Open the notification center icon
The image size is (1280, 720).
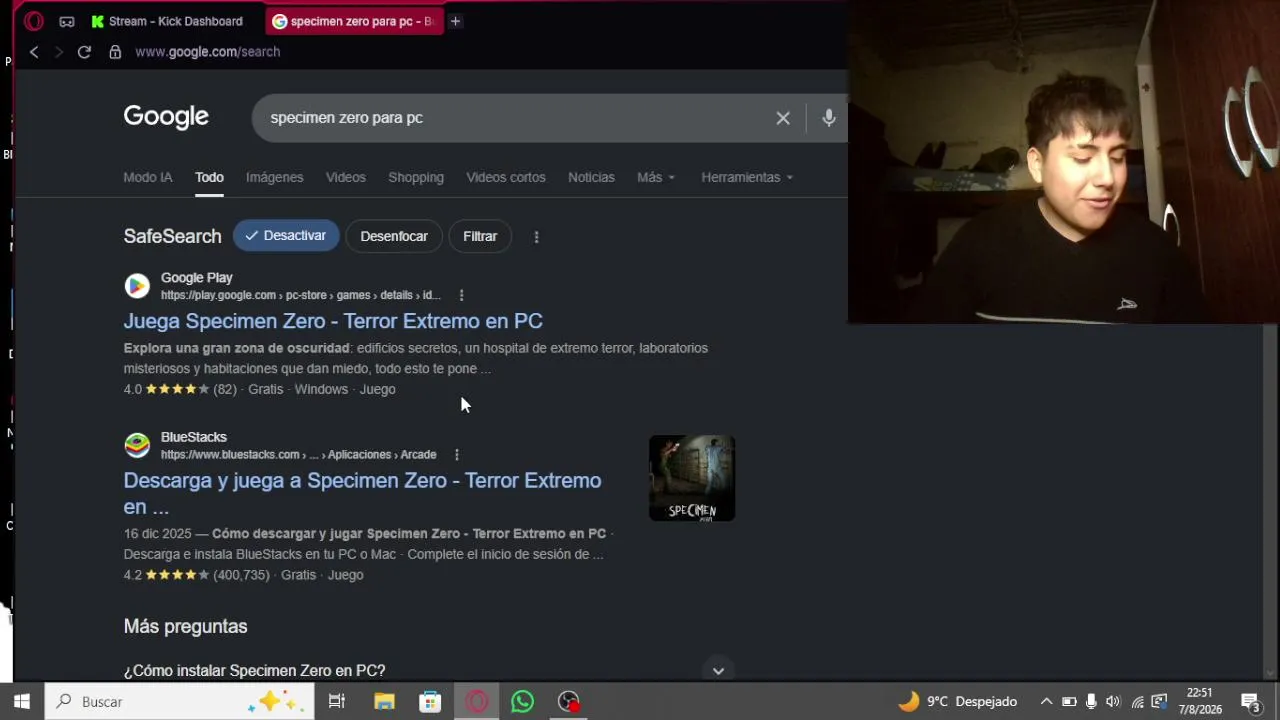tap(1250, 701)
